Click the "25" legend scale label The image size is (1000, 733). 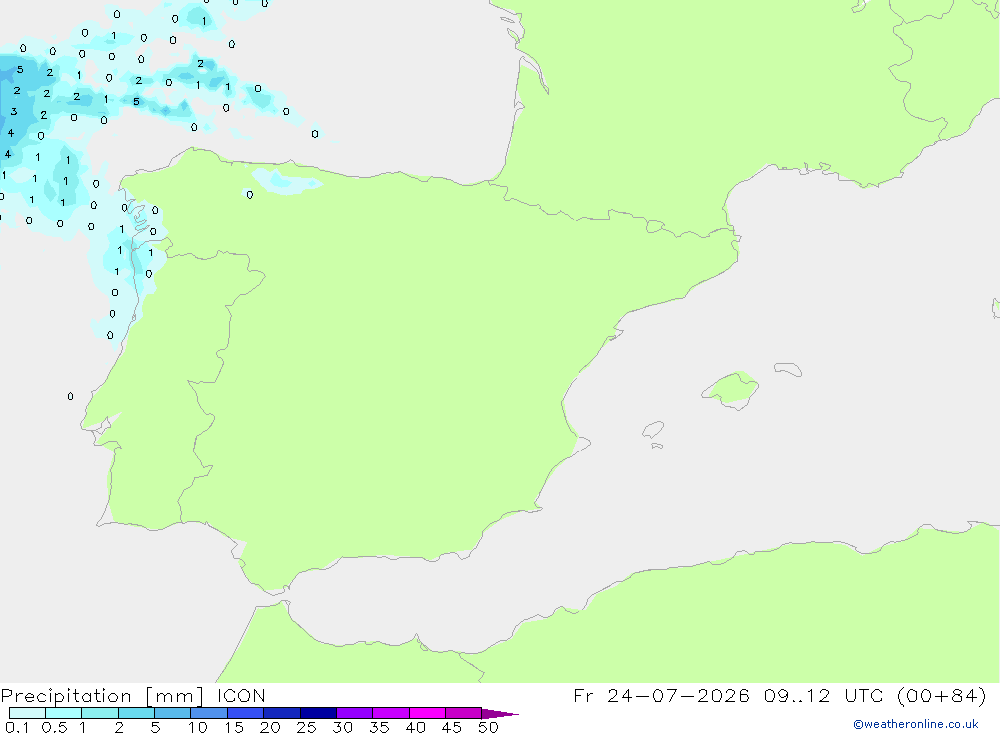coord(307,727)
